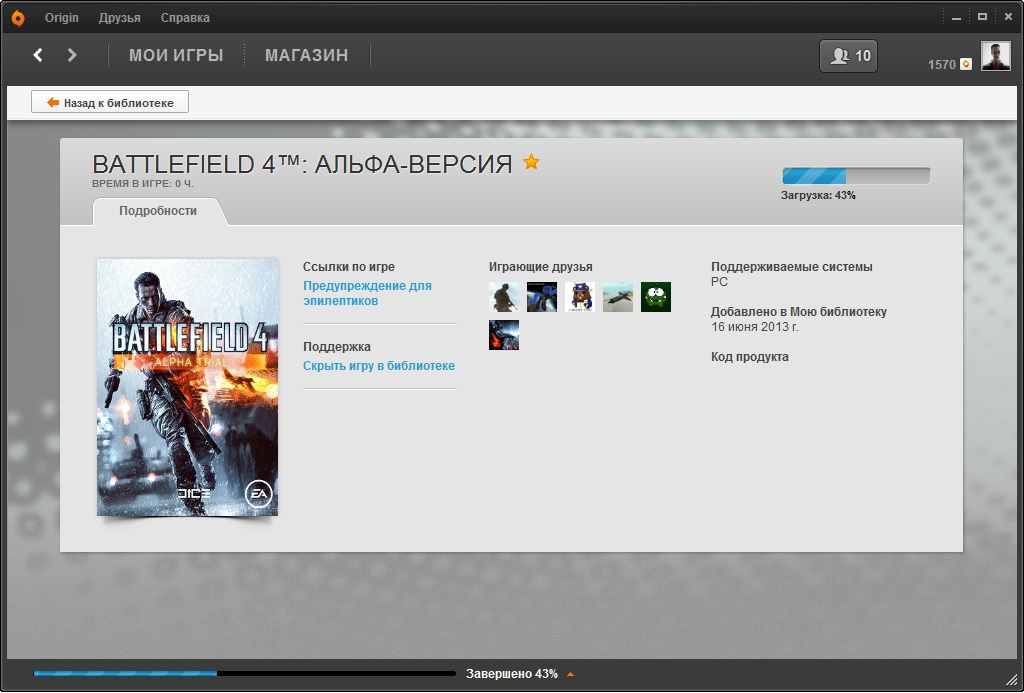Click the 'Играющие друзья' heading
The height and width of the screenshot is (693, 1024).
point(541,266)
